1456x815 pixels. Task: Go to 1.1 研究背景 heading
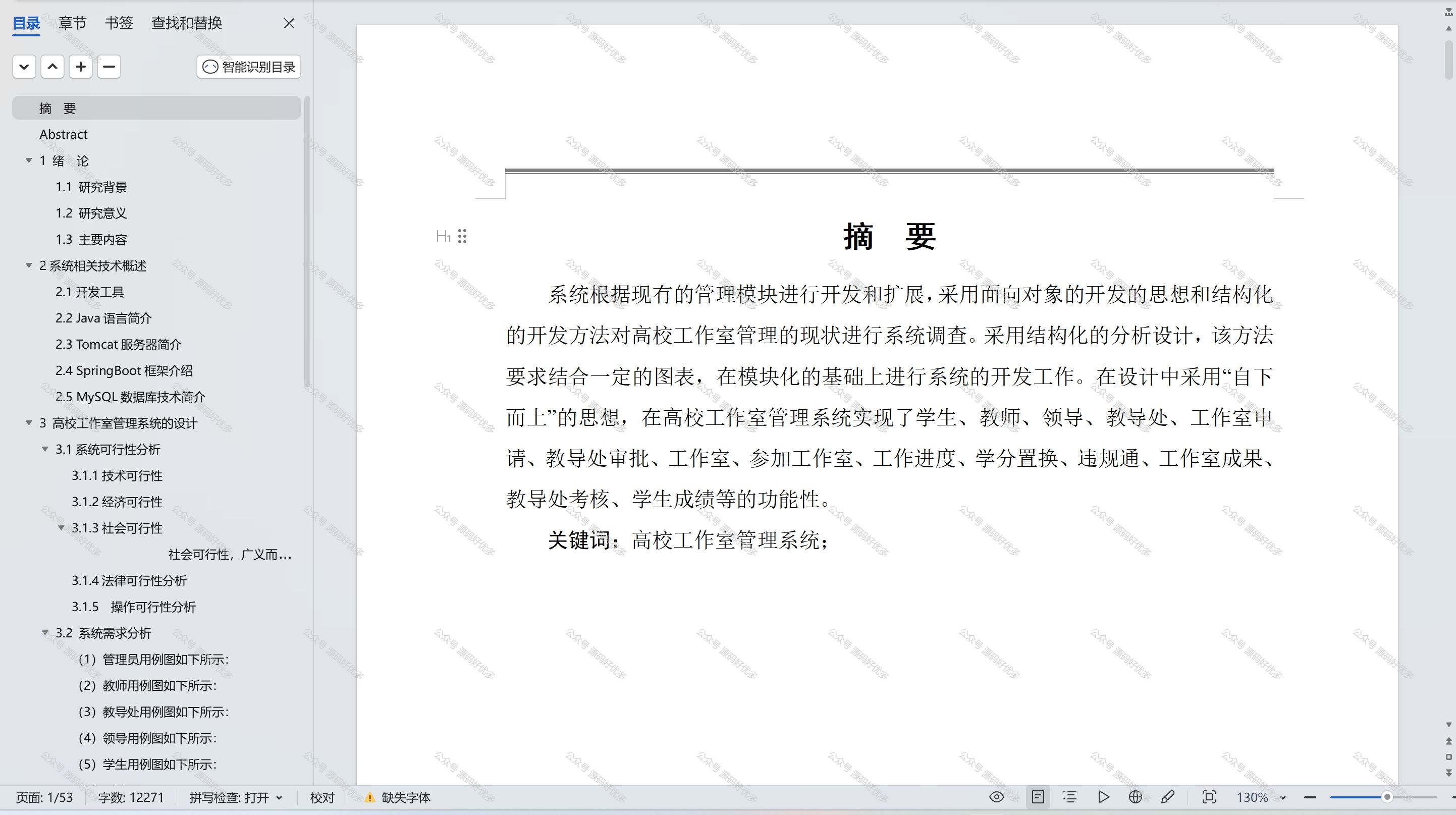click(91, 187)
